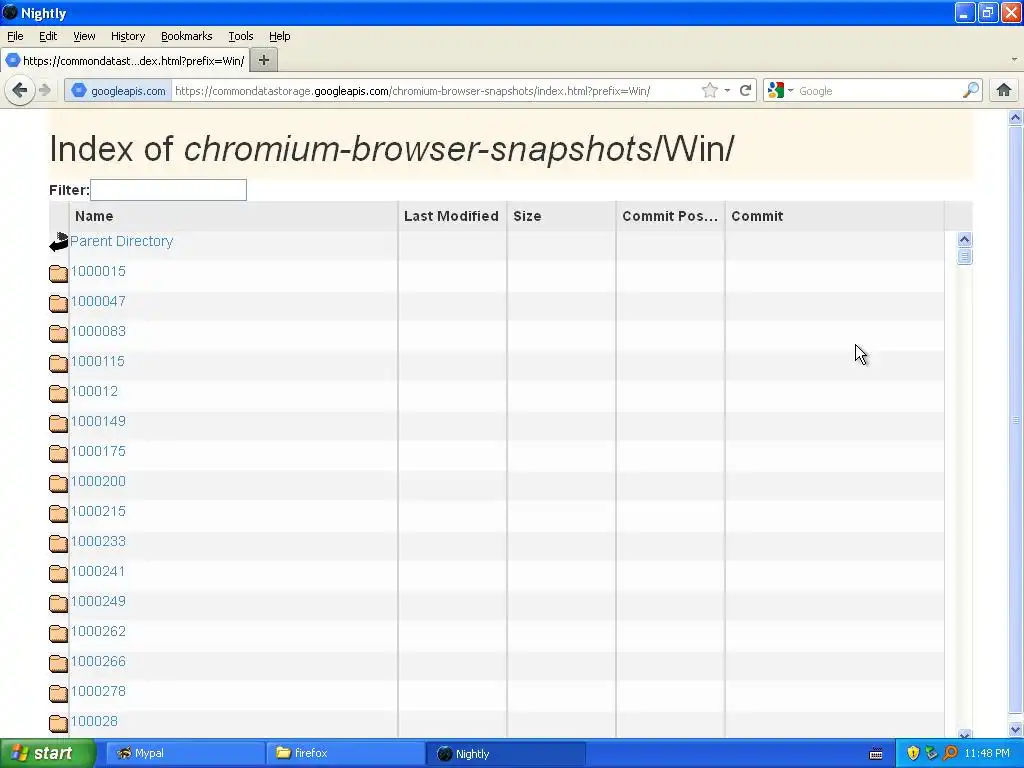Click the googleapis.com site identity button
The width and height of the screenshot is (1024, 768).
point(118,91)
